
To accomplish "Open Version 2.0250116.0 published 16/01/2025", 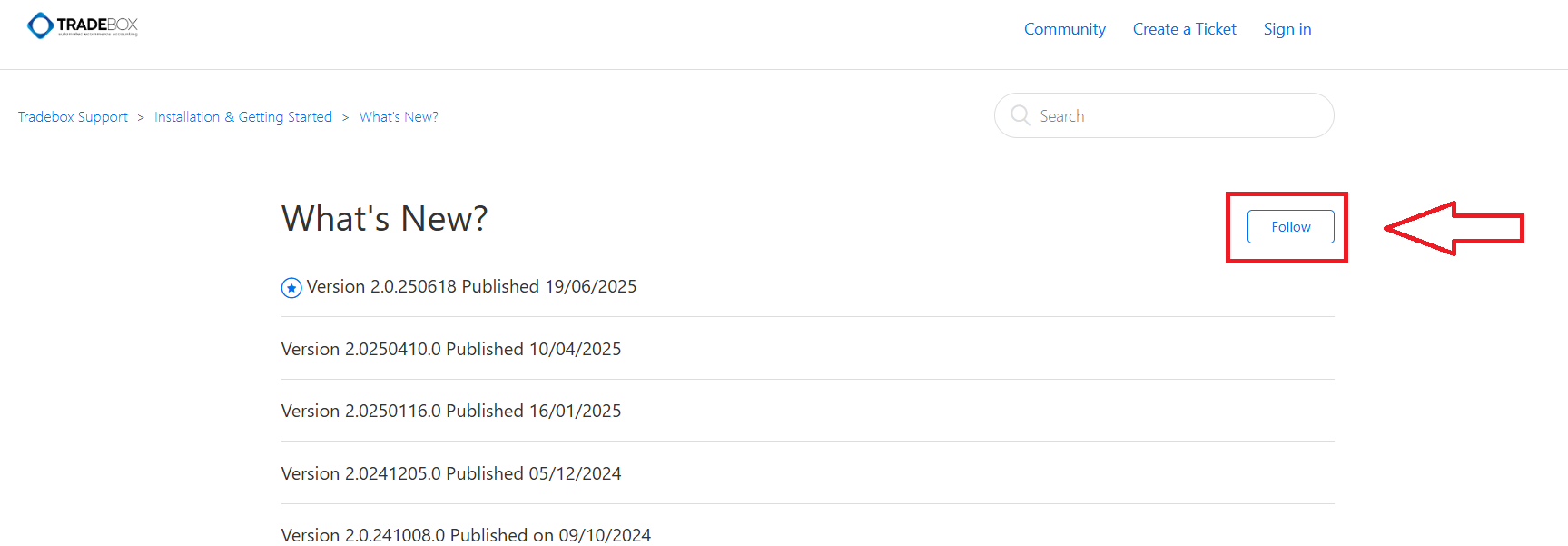I will point(451,412).
